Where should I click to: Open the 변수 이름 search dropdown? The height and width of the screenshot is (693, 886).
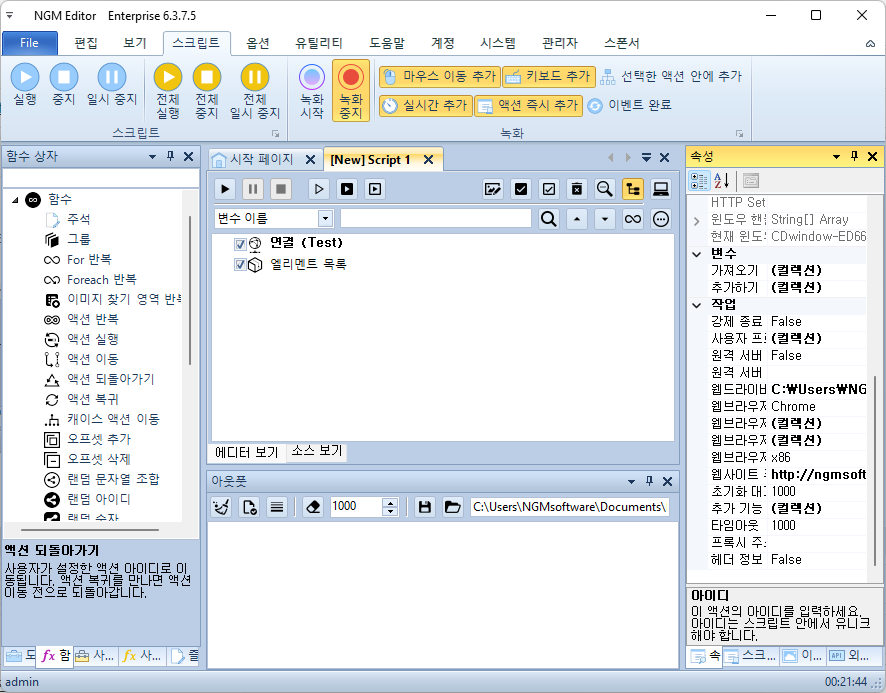point(325,219)
